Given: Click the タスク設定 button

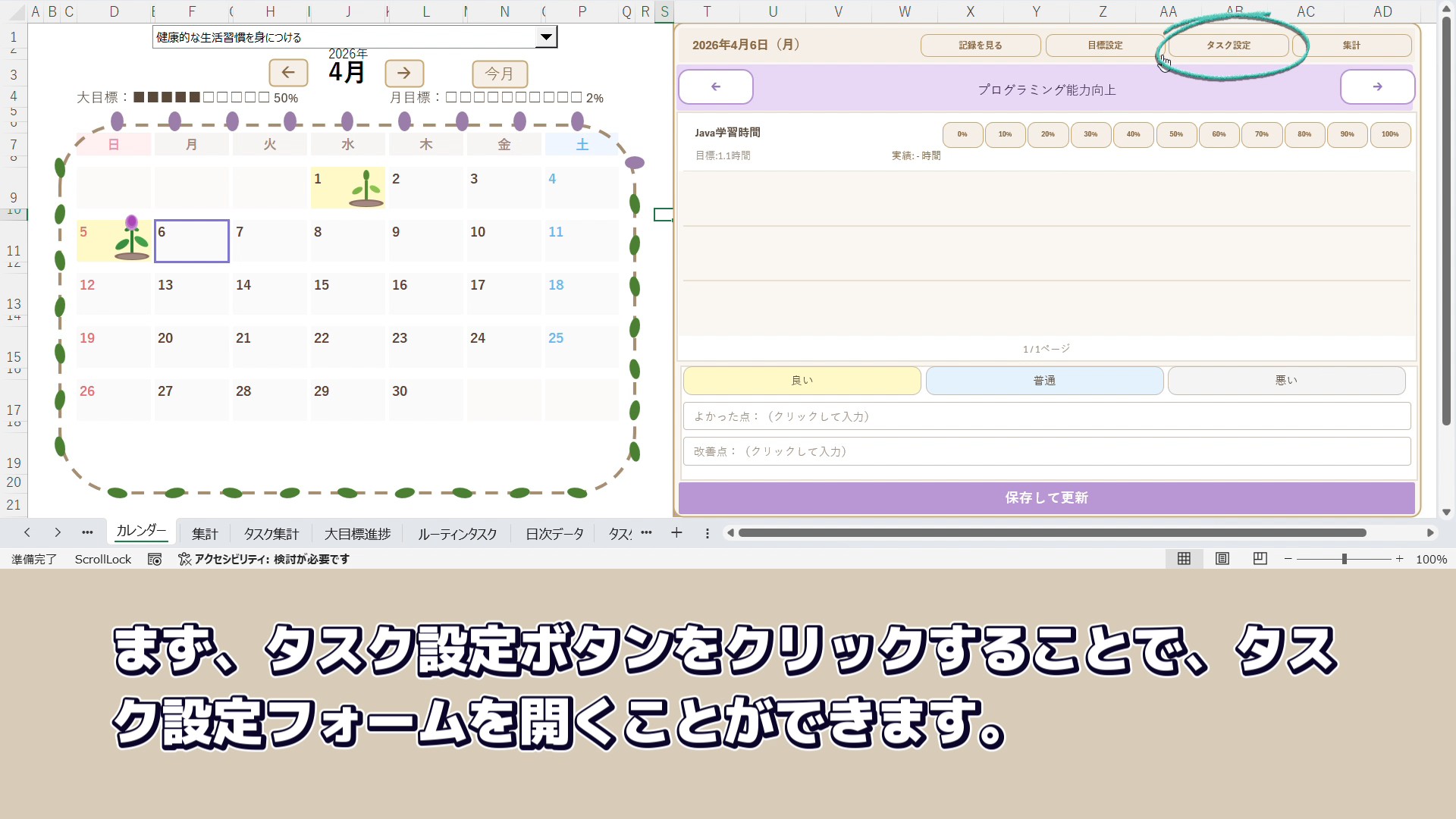Looking at the screenshot, I should pyautogui.click(x=1228, y=45).
